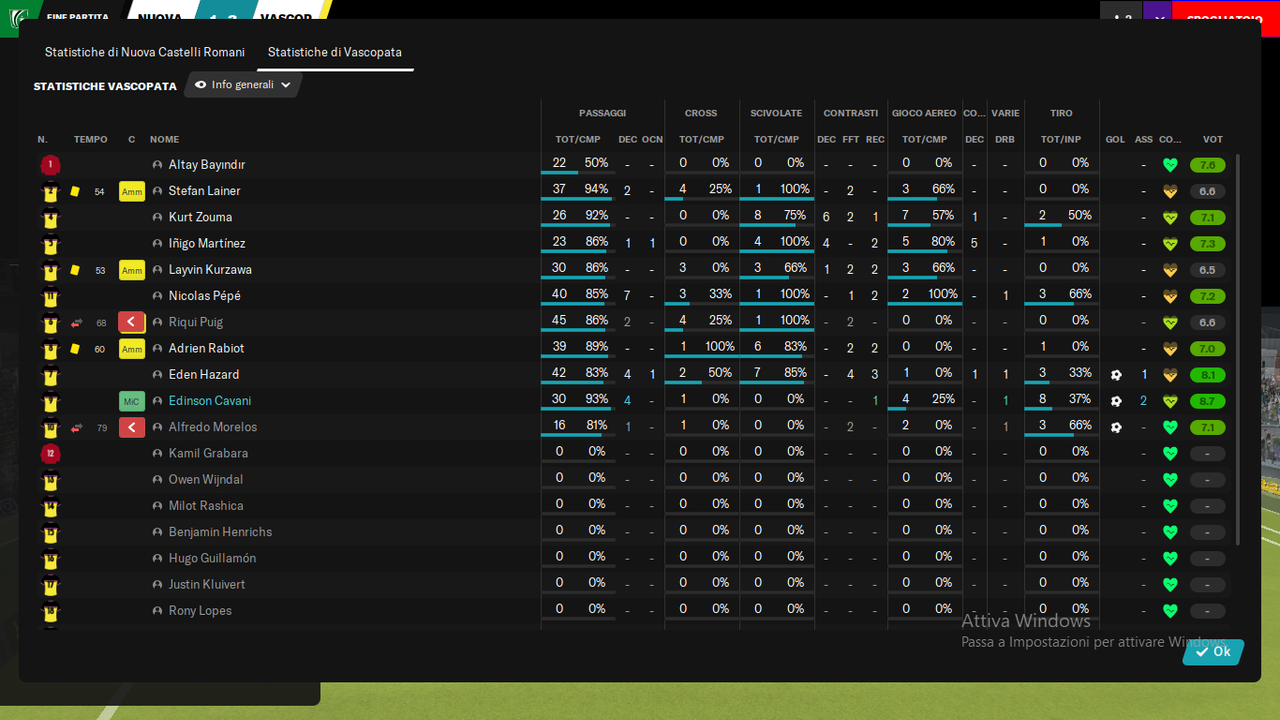This screenshot has width=1280, height=720.
Task: Click the Amm badge on Adrien Rabiot's row
Action: click(x=132, y=349)
